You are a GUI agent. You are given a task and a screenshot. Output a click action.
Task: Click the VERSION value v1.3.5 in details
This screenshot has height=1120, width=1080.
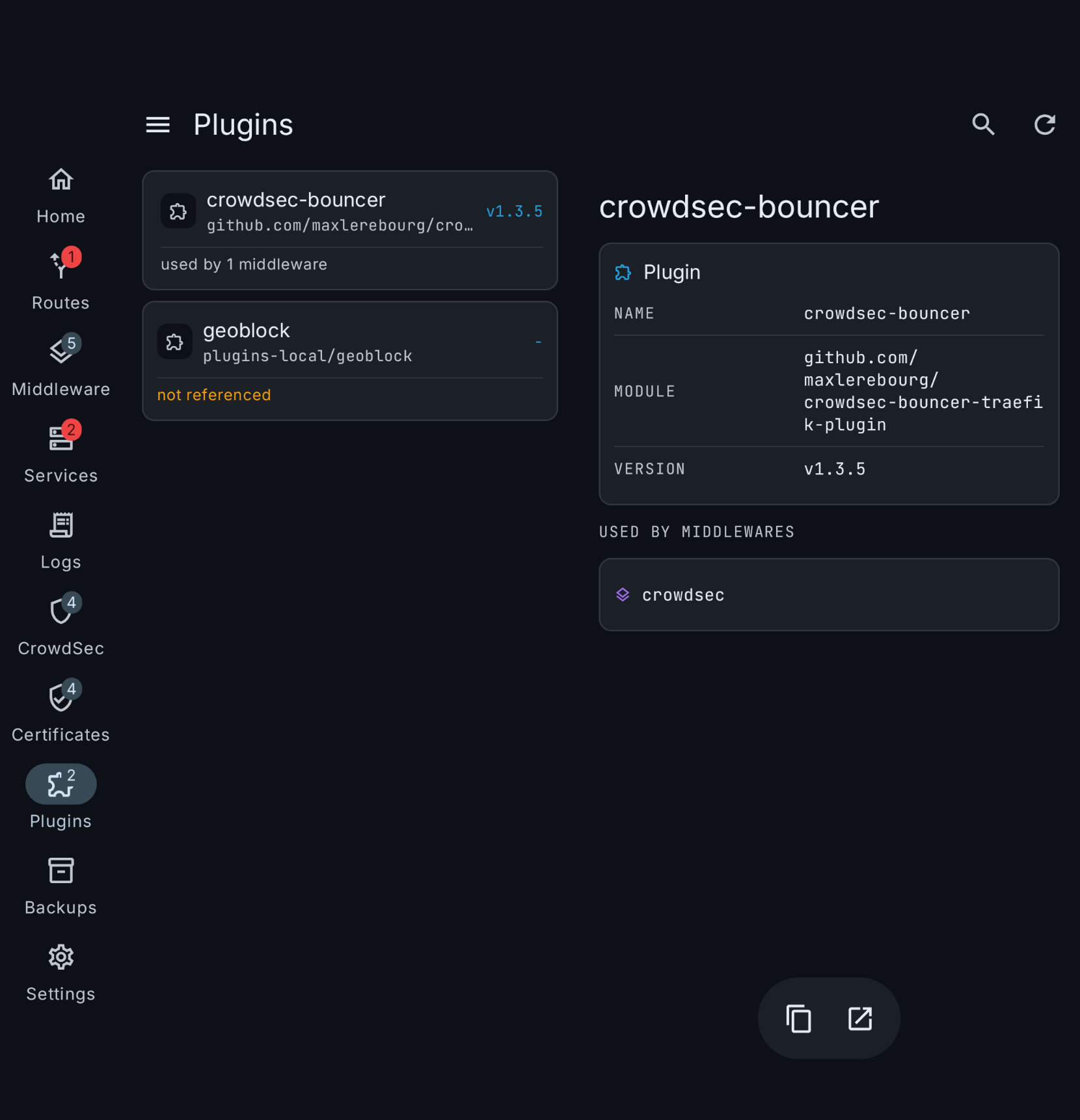pos(835,469)
